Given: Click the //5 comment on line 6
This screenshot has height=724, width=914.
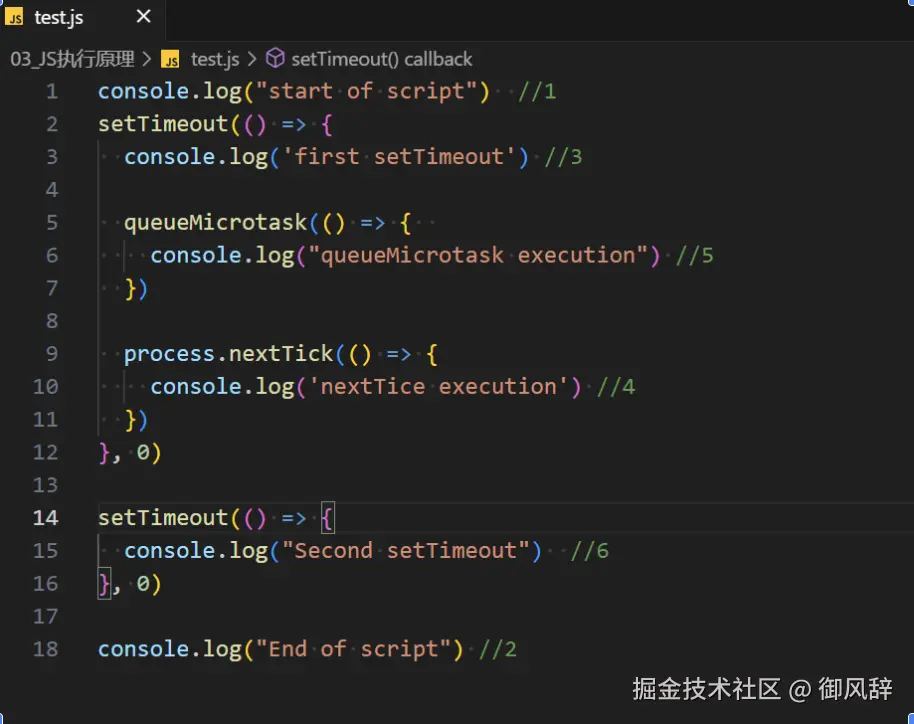Looking at the screenshot, I should 694,255.
